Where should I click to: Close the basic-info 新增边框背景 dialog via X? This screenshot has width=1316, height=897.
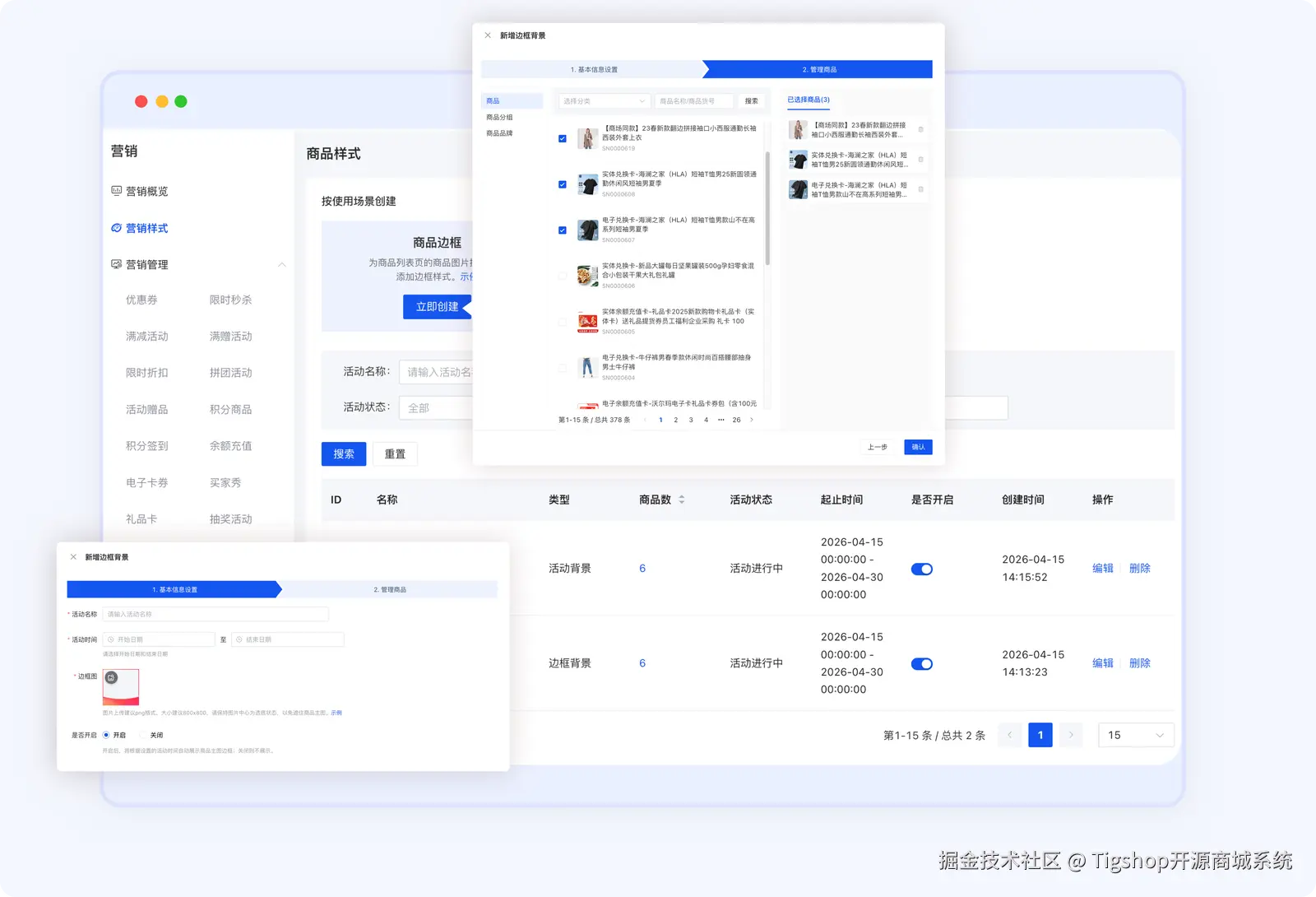click(73, 557)
